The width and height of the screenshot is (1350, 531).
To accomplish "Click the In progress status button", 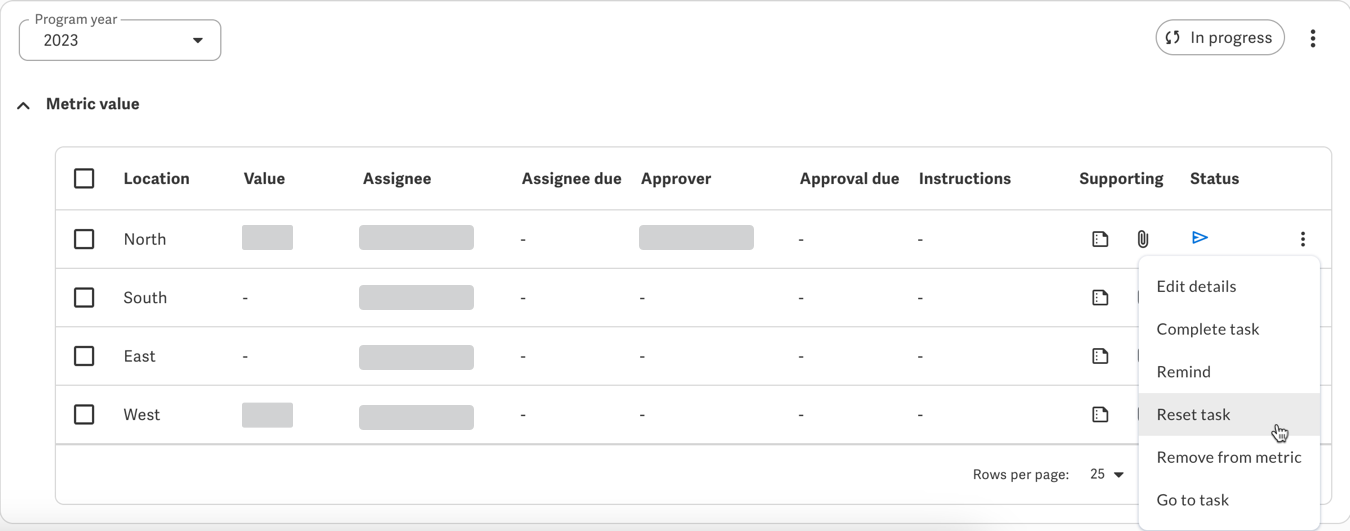I will pos(1220,38).
